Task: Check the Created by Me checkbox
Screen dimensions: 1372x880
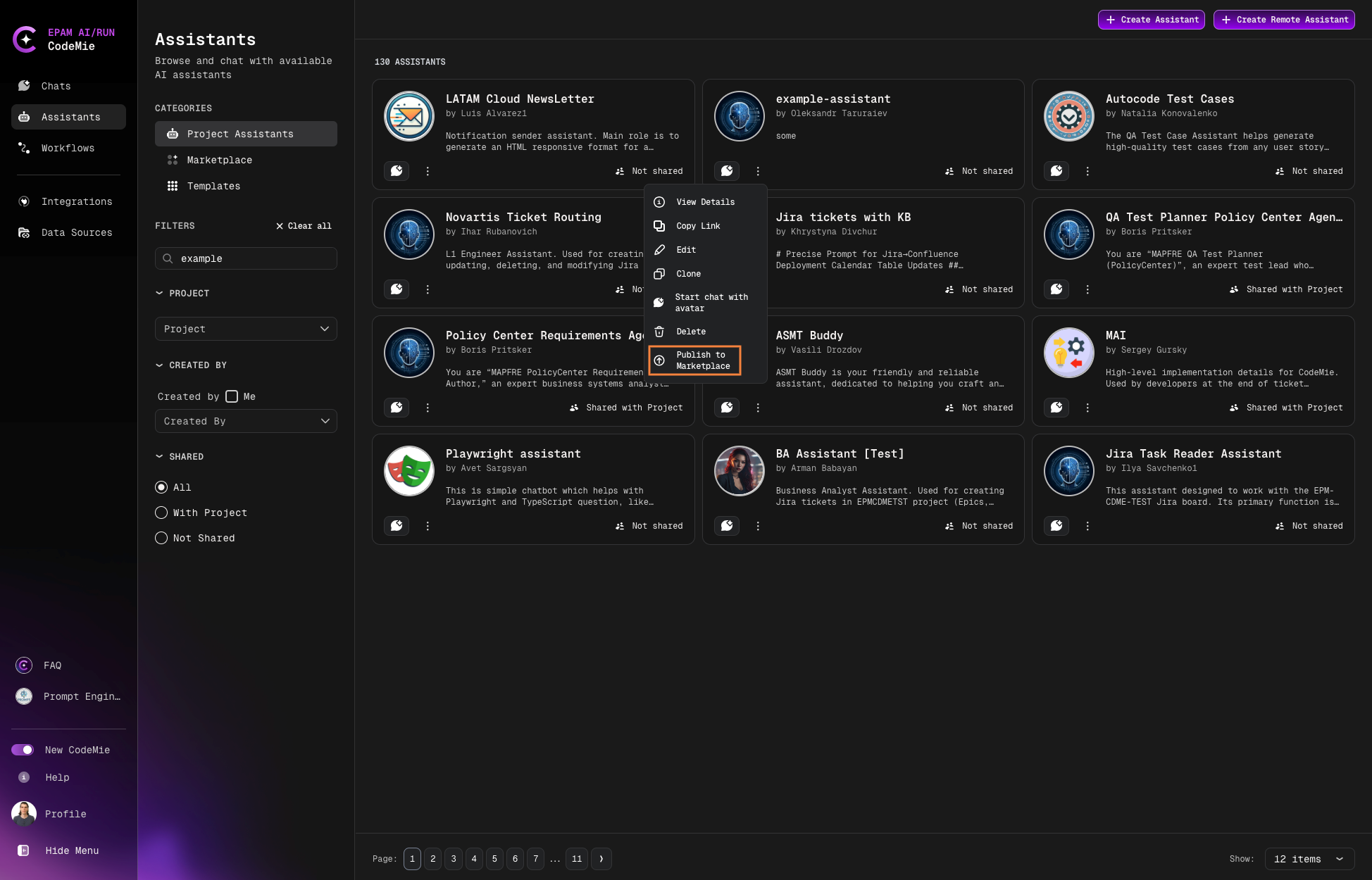Action: (232, 396)
